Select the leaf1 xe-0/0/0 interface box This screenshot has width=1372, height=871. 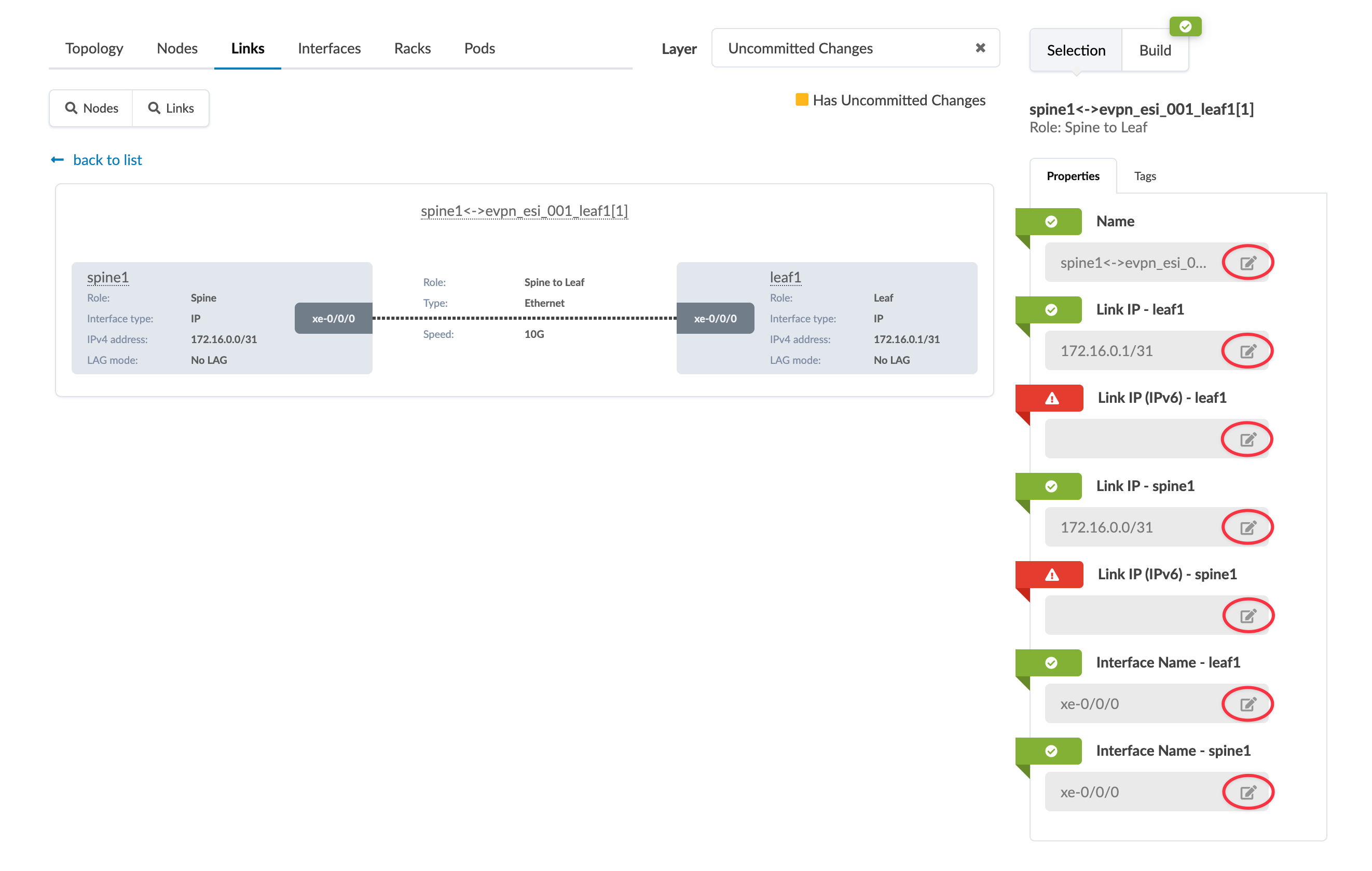point(715,319)
